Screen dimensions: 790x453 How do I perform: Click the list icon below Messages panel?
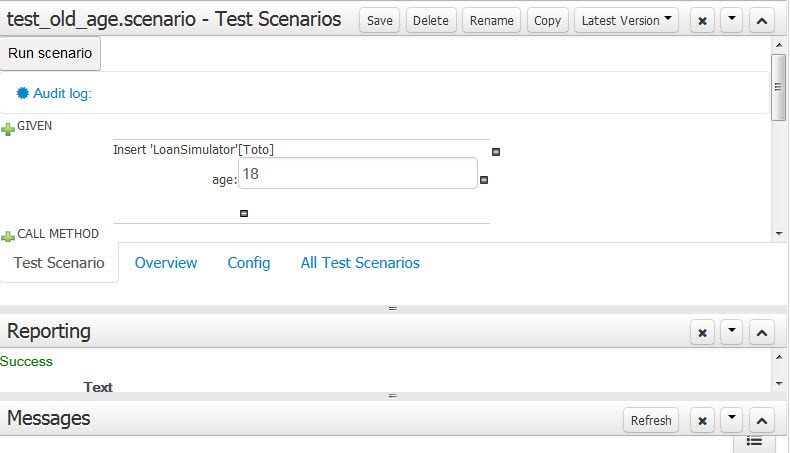tap(756, 440)
